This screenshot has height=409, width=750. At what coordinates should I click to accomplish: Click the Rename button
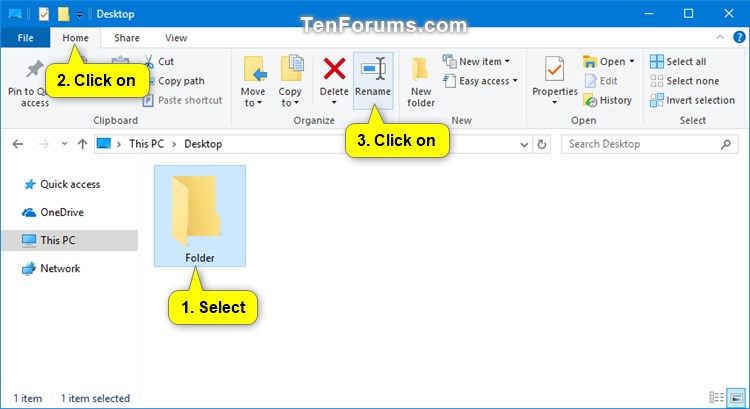pyautogui.click(x=373, y=80)
